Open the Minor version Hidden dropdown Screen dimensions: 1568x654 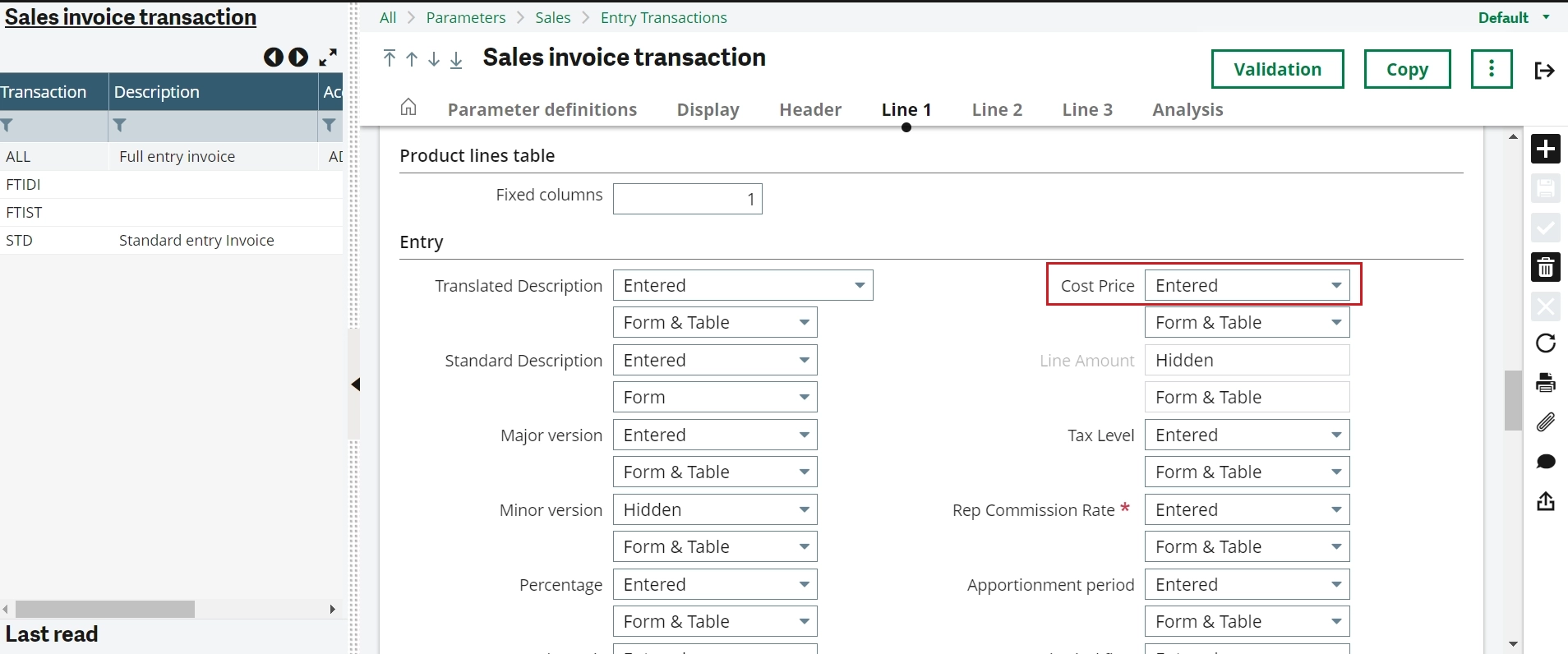[x=714, y=509]
